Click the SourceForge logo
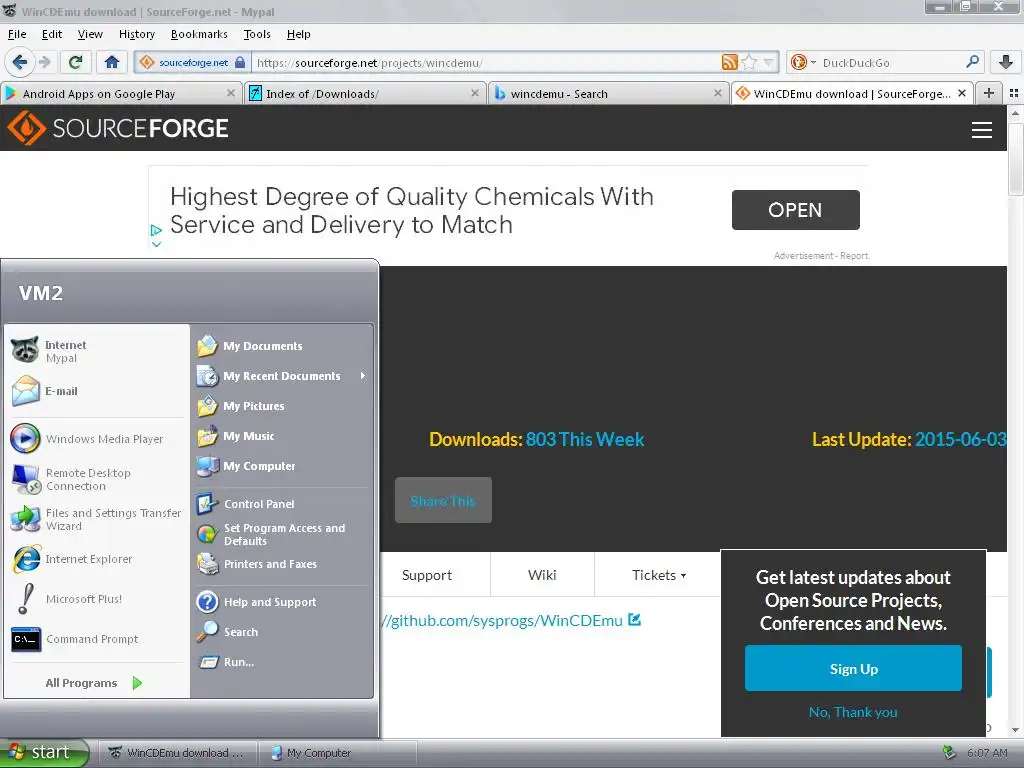 click(118, 128)
